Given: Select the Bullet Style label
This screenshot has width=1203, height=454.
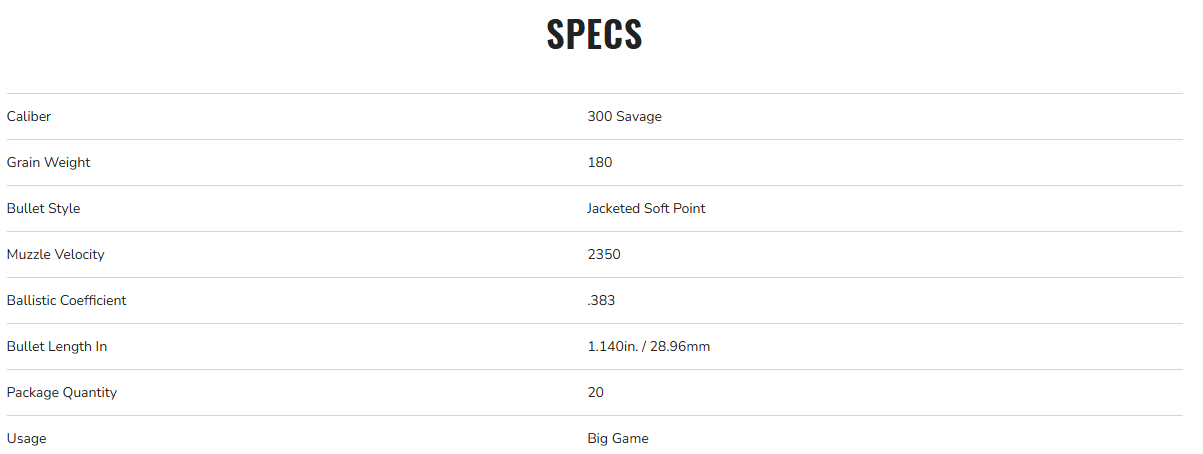Looking at the screenshot, I should point(43,209).
